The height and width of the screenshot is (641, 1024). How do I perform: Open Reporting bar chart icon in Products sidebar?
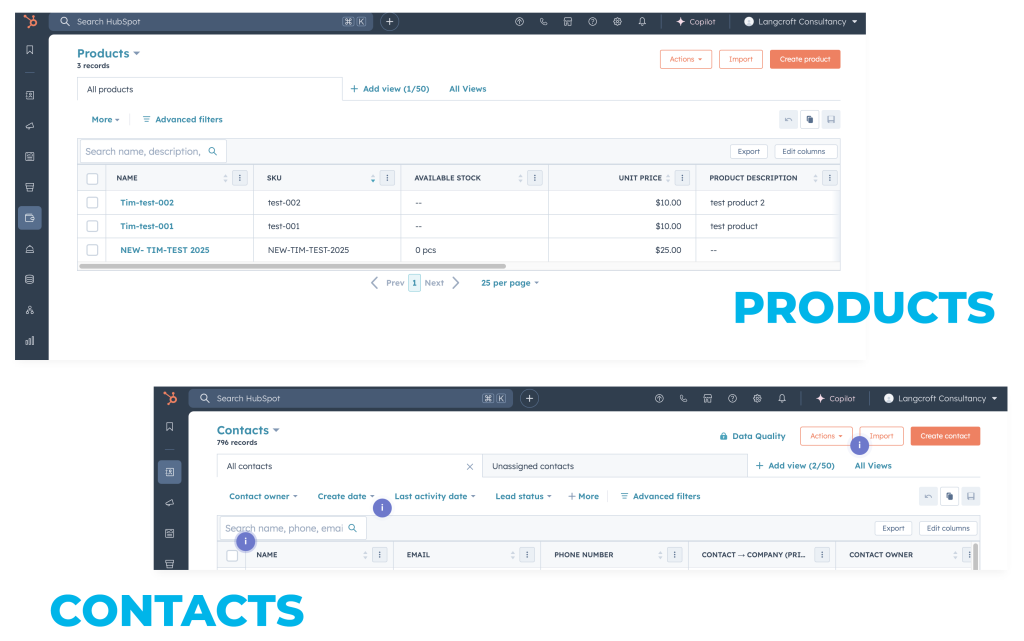point(30,341)
